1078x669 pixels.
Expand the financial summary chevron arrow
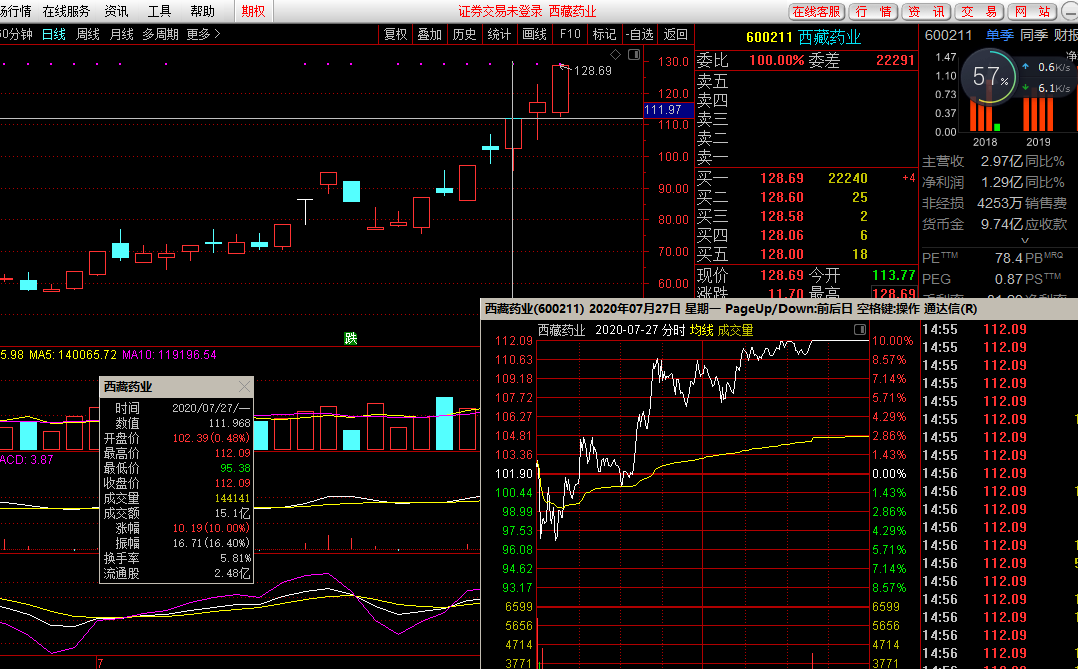(x=1024, y=241)
